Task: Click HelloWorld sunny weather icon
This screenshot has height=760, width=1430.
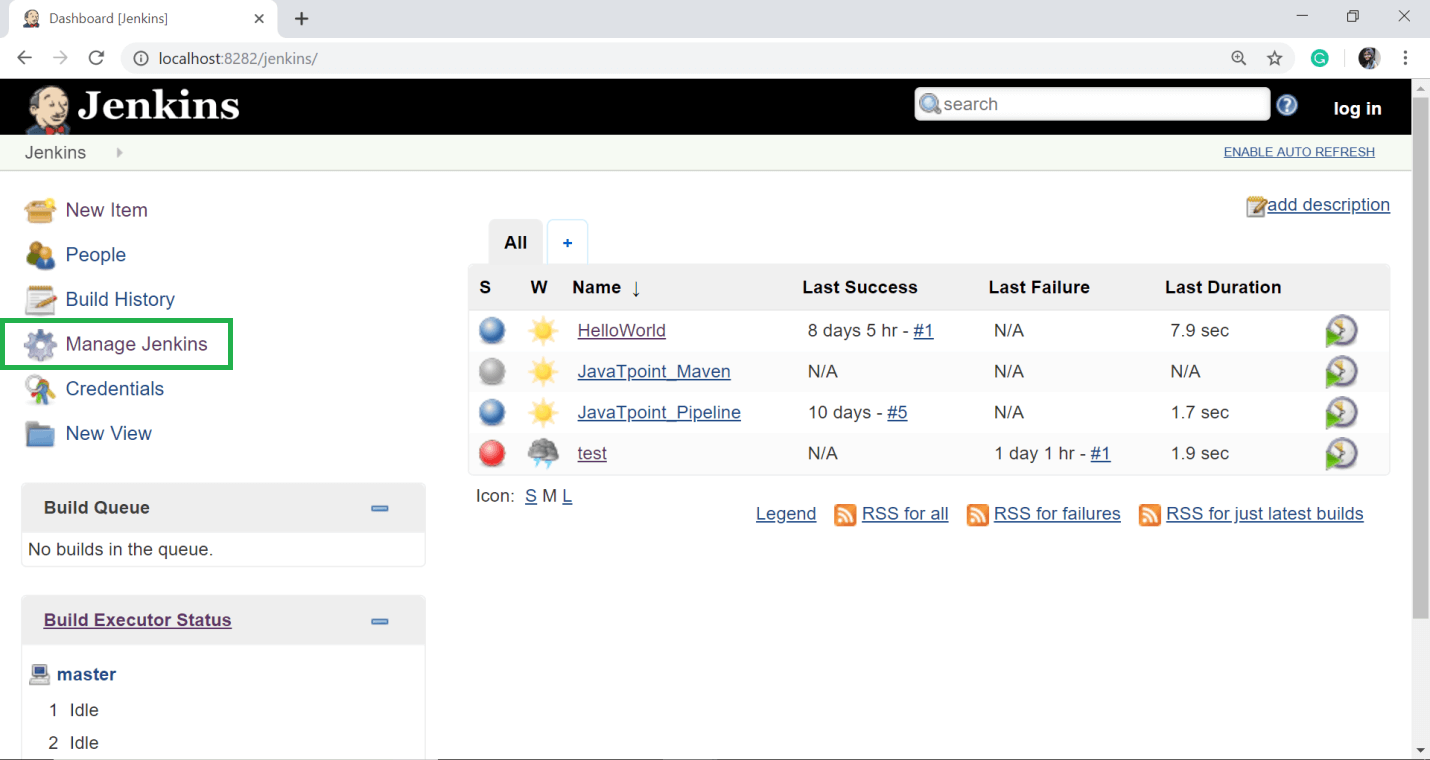Action: tap(543, 330)
